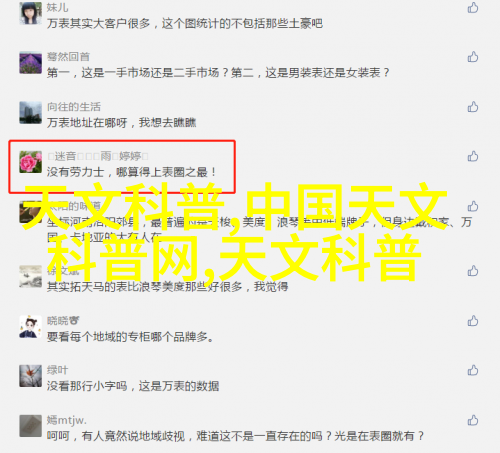Image resolution: width=500 pixels, height=453 pixels.
Task: Open the pink rose avatar
Action: pyautogui.click(x=31, y=162)
